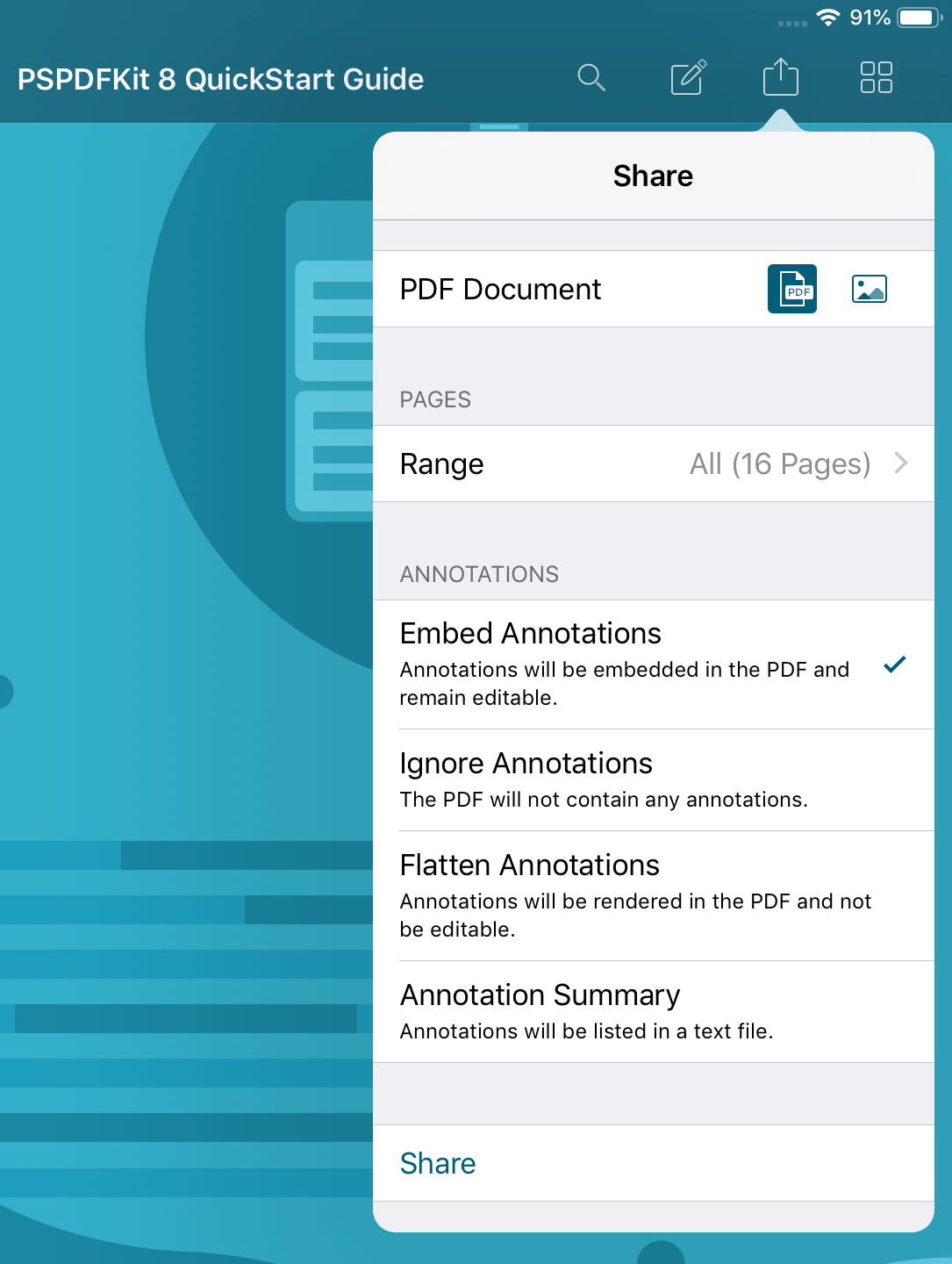
Task: Tap the annotation edit pencil icon
Action: (x=688, y=78)
